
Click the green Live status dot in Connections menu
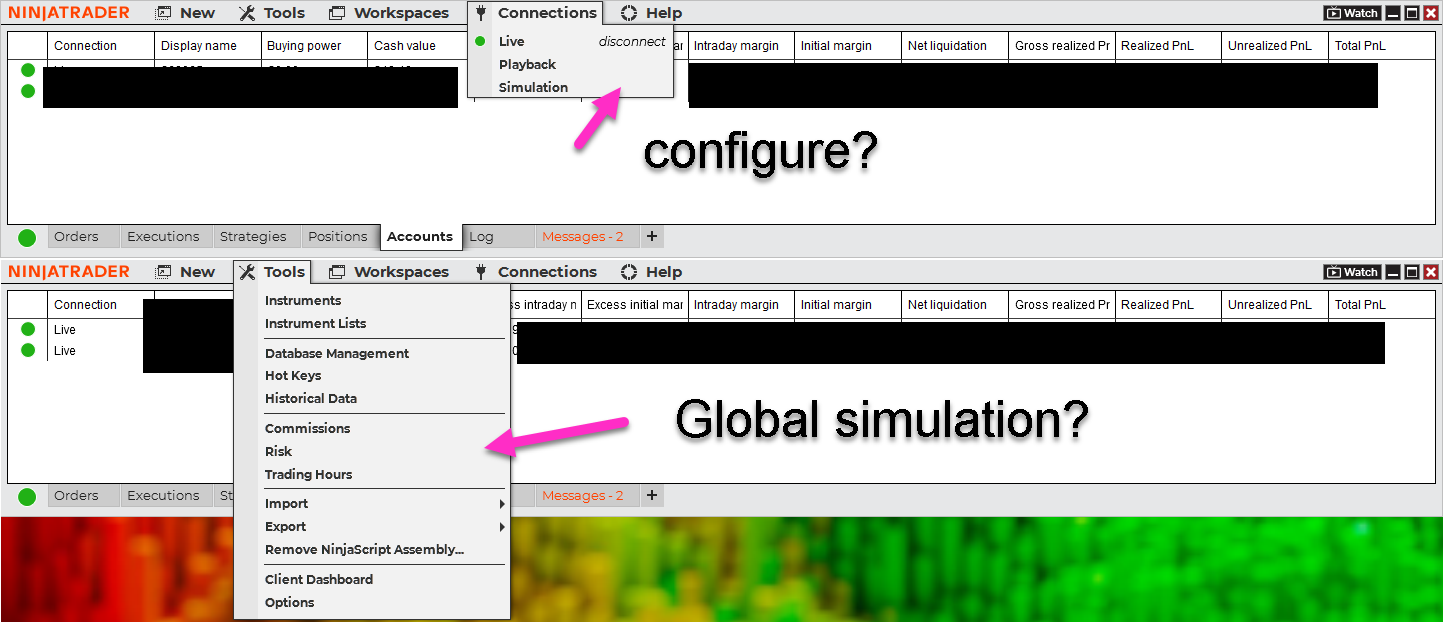481,41
